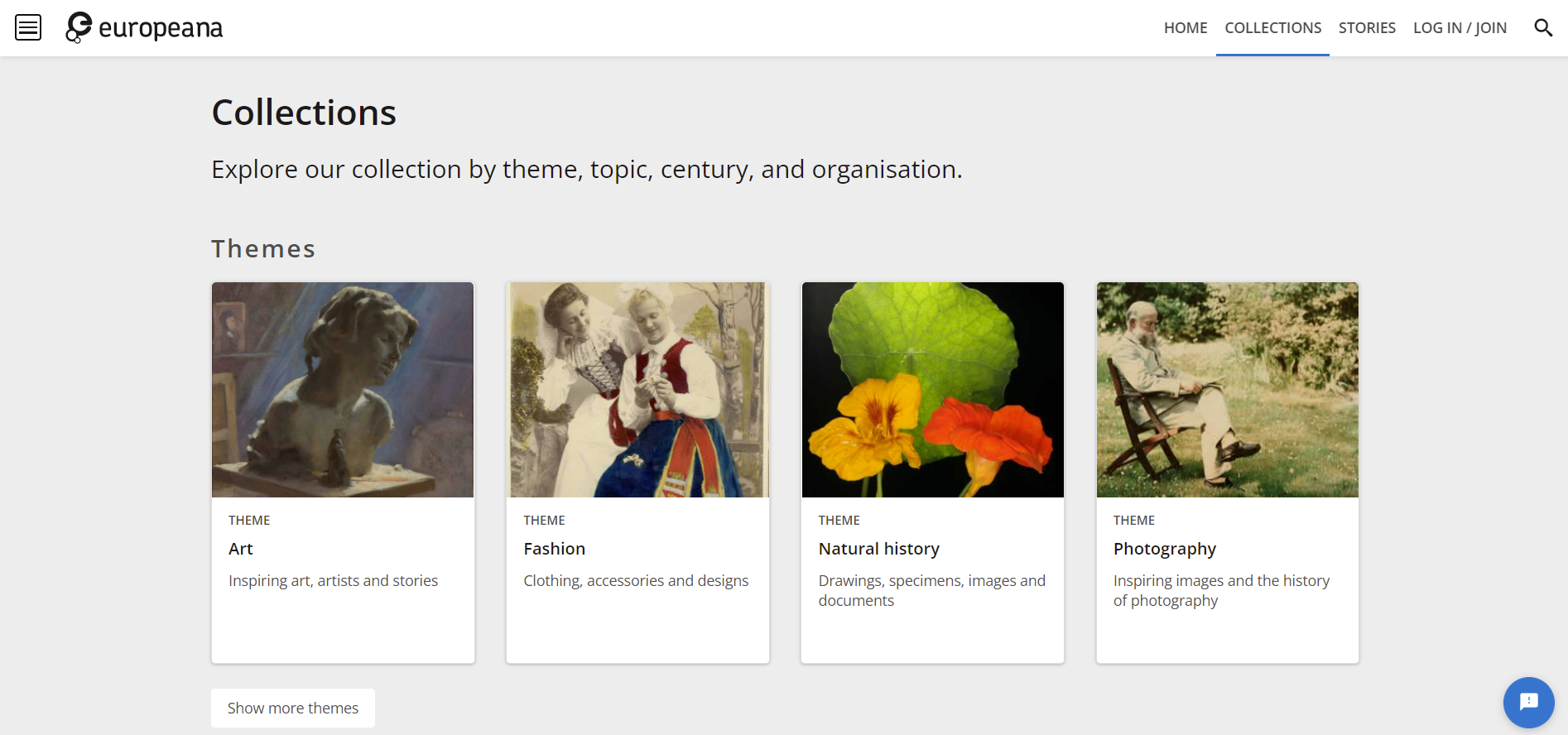
Task: Click Log in / Join
Action: click(1460, 27)
